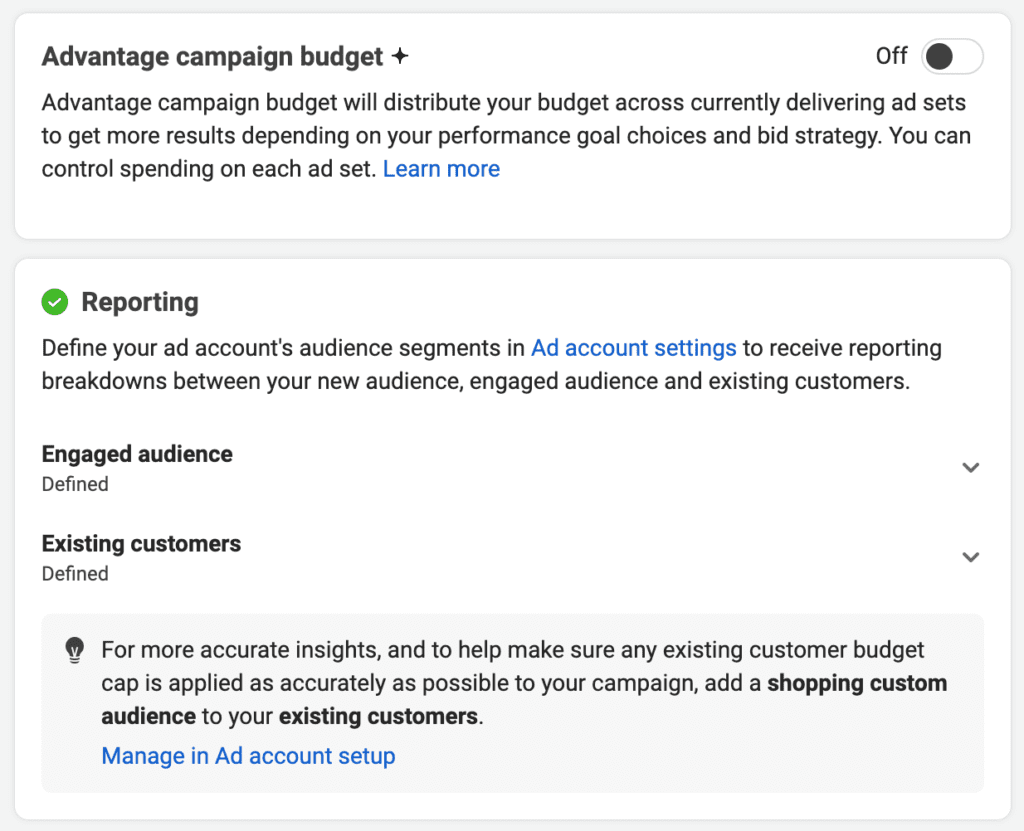Click the green checkmark icon next to Reporting

coord(55,302)
